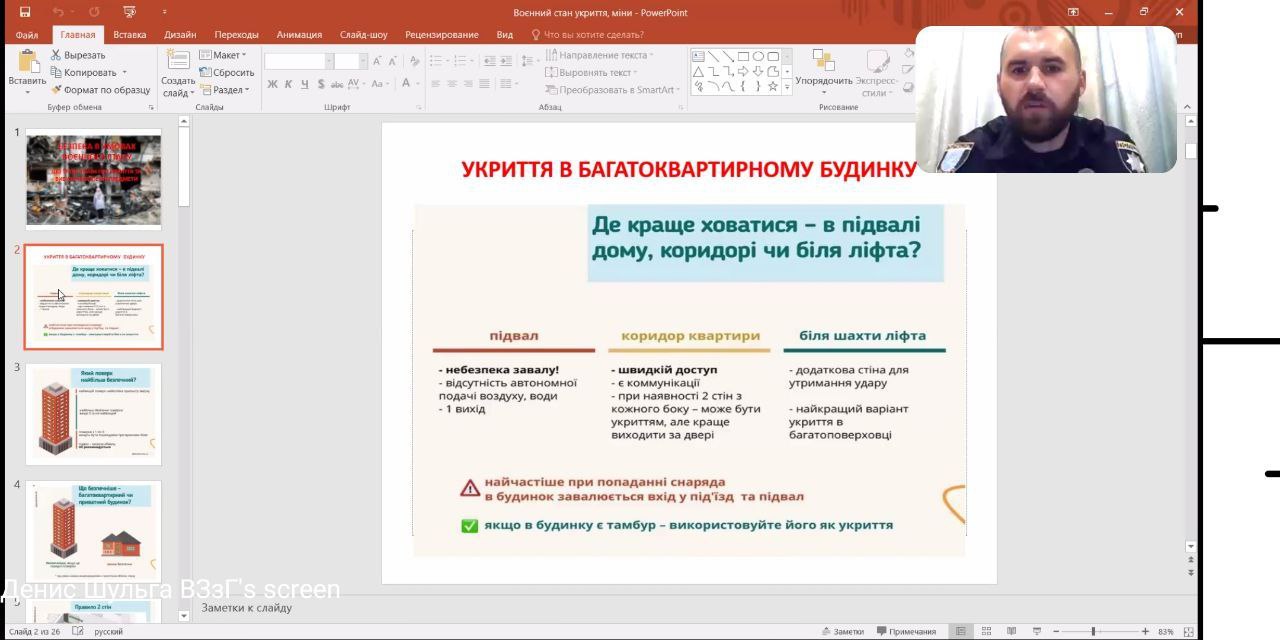
Task: Expand the Section (Раздел) dropdown
Action: click(x=227, y=89)
